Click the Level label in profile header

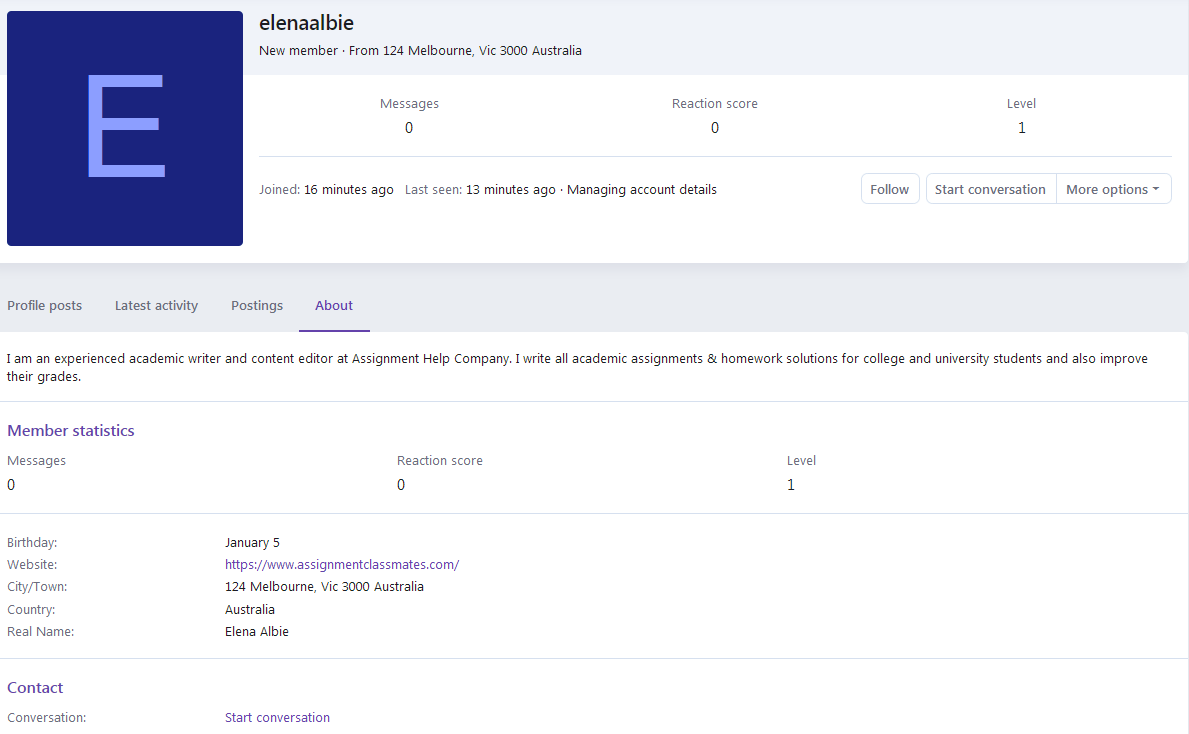pyautogui.click(x=1021, y=104)
